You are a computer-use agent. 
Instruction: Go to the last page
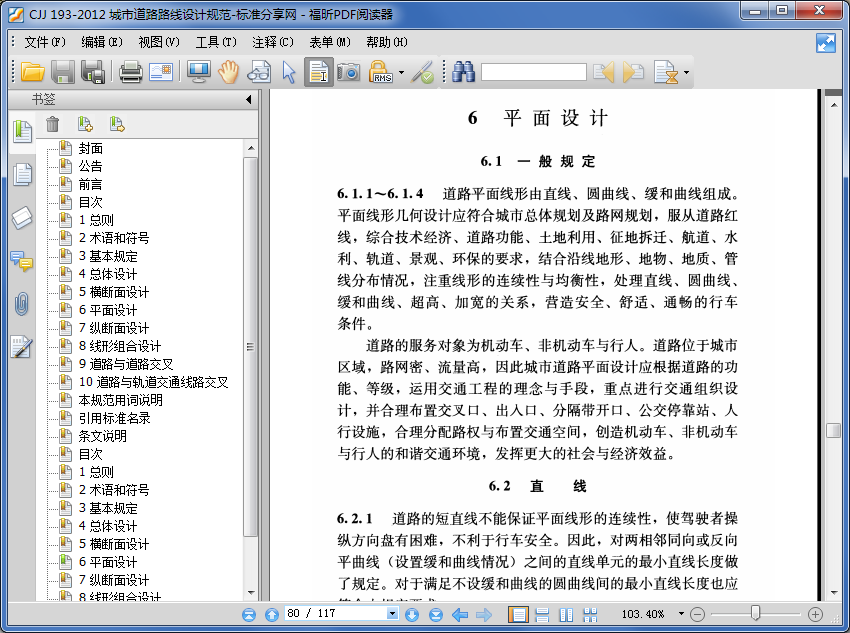436,614
